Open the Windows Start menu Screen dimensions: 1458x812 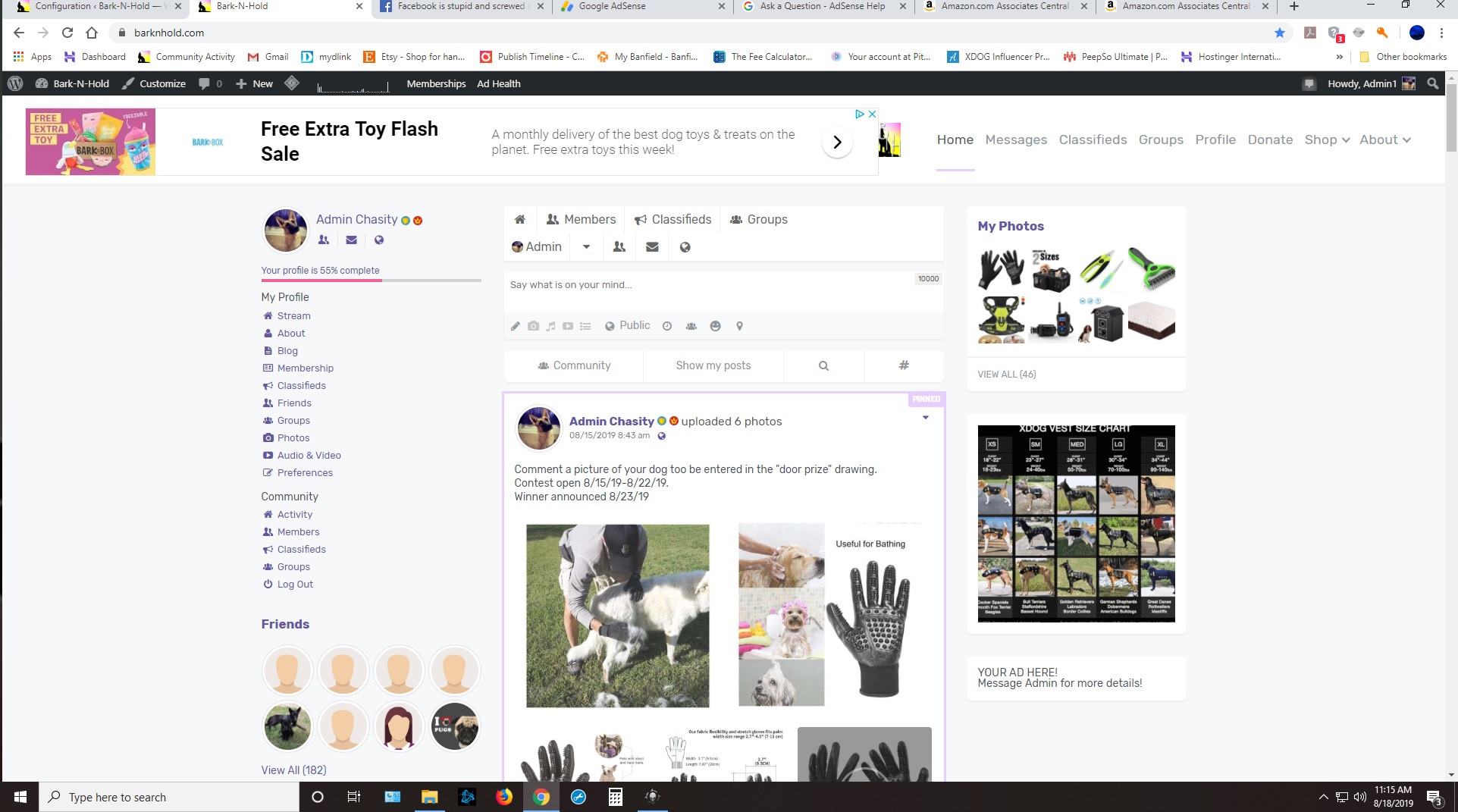[20, 797]
